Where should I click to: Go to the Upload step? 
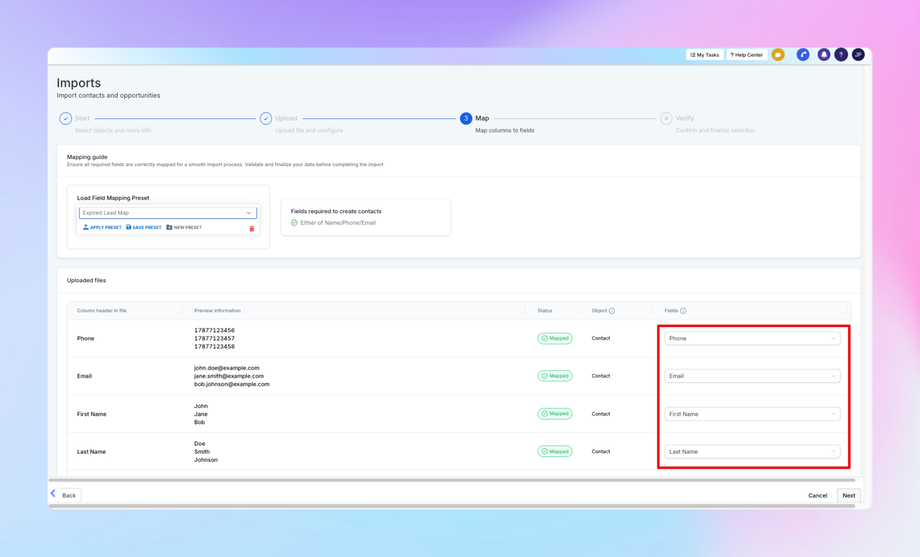[x=266, y=119]
